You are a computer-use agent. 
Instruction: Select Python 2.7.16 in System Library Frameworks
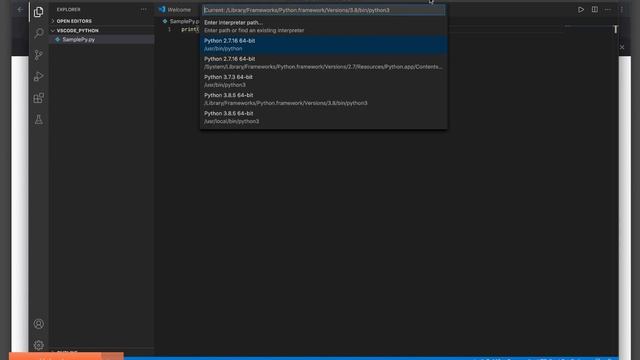(324, 62)
